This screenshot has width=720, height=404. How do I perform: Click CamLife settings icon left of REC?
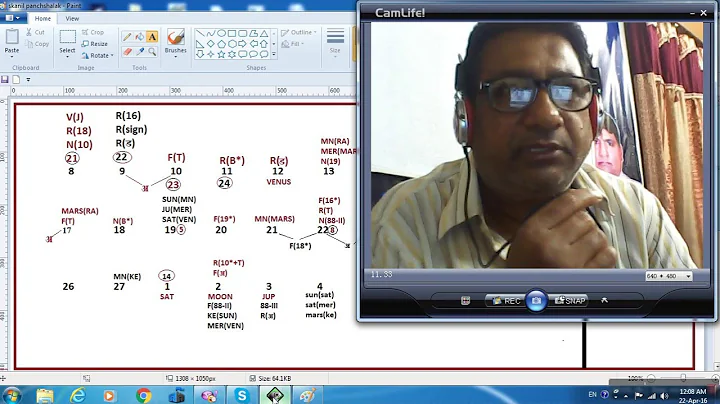465,301
